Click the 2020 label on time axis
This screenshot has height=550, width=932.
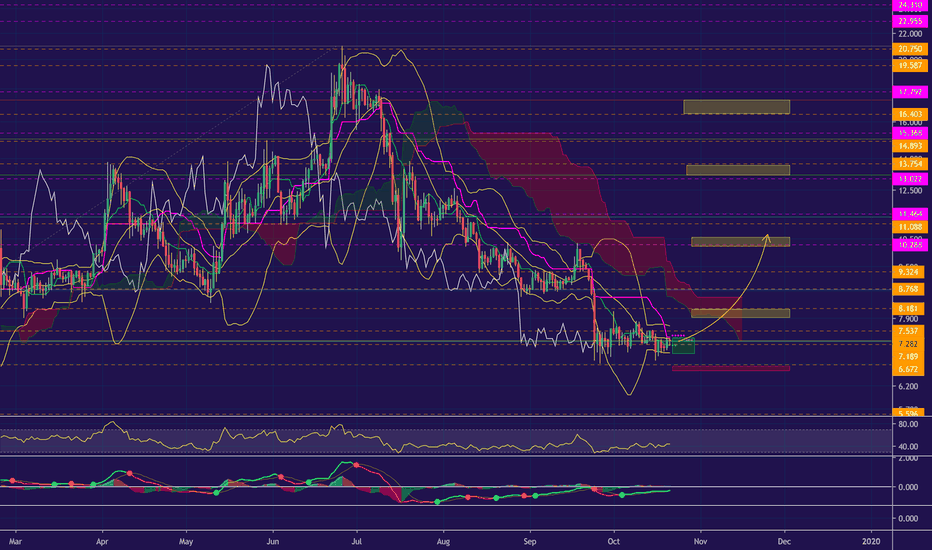(x=871, y=542)
